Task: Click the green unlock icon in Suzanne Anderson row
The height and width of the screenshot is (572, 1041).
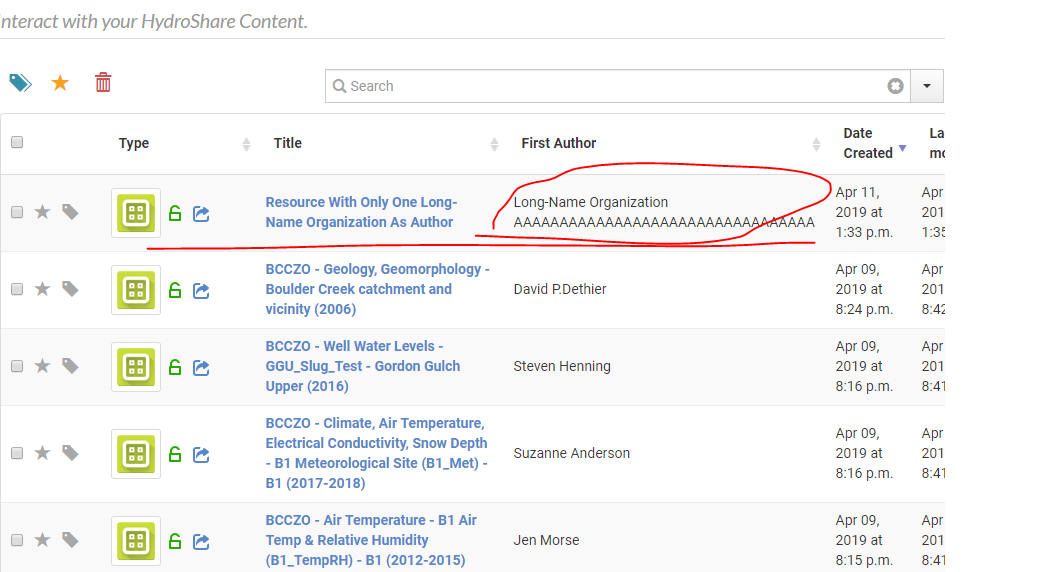Action: coord(175,454)
